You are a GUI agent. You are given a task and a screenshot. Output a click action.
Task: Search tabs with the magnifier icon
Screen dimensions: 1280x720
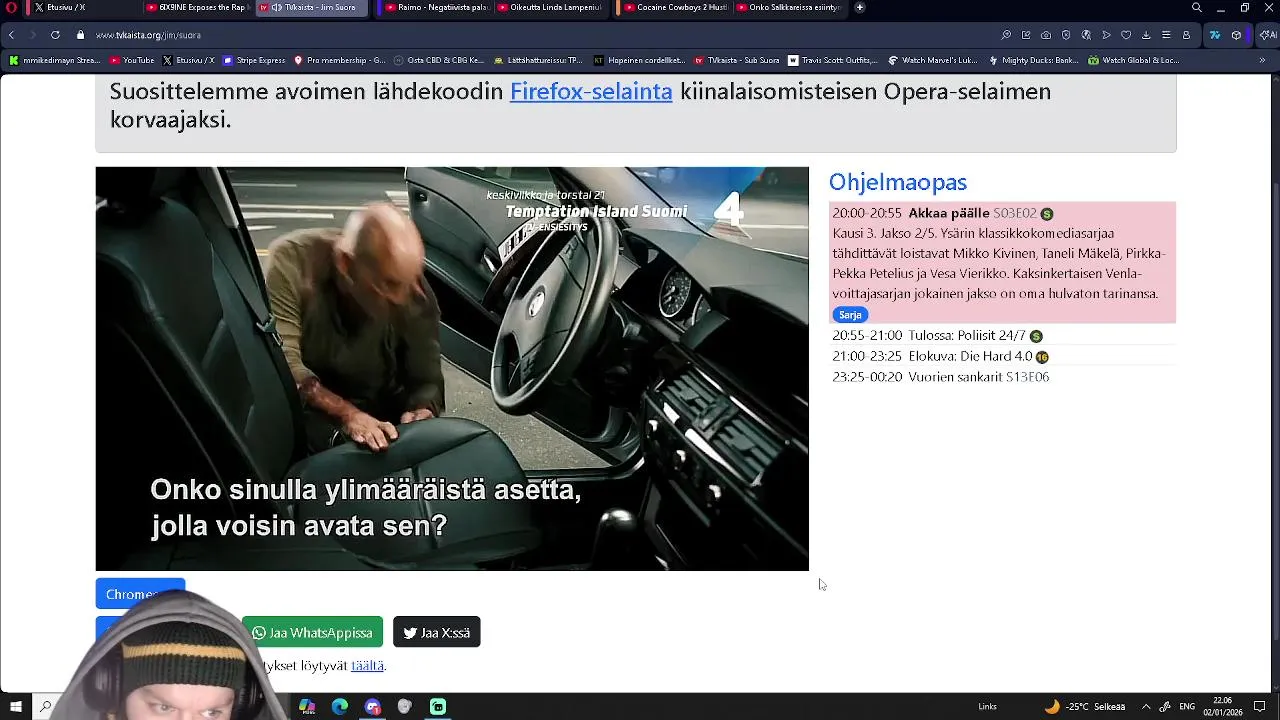[x=1197, y=7]
